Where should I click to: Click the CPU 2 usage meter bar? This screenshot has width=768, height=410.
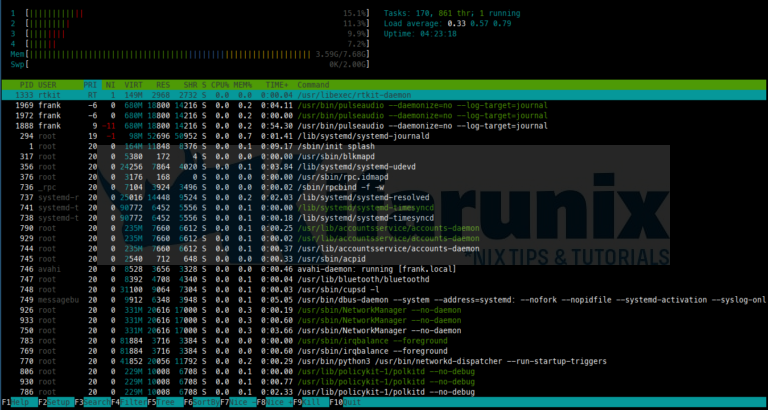click(198, 24)
